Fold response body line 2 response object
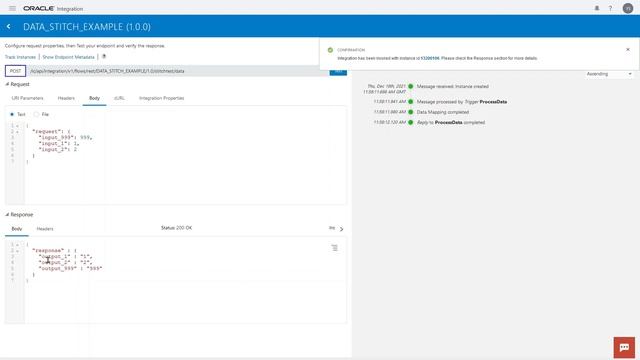Image resolution: width=640 pixels, height=360 pixels. pos(18,251)
